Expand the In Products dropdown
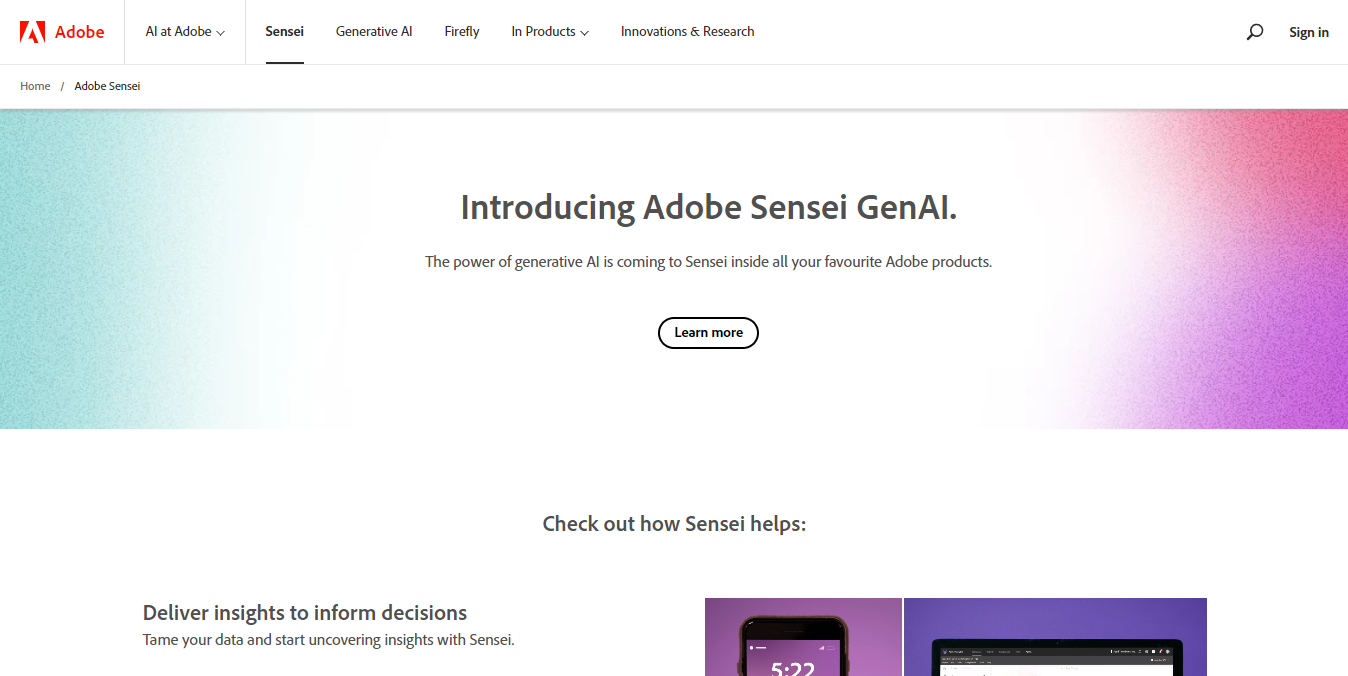This screenshot has height=676, width=1348. (550, 32)
